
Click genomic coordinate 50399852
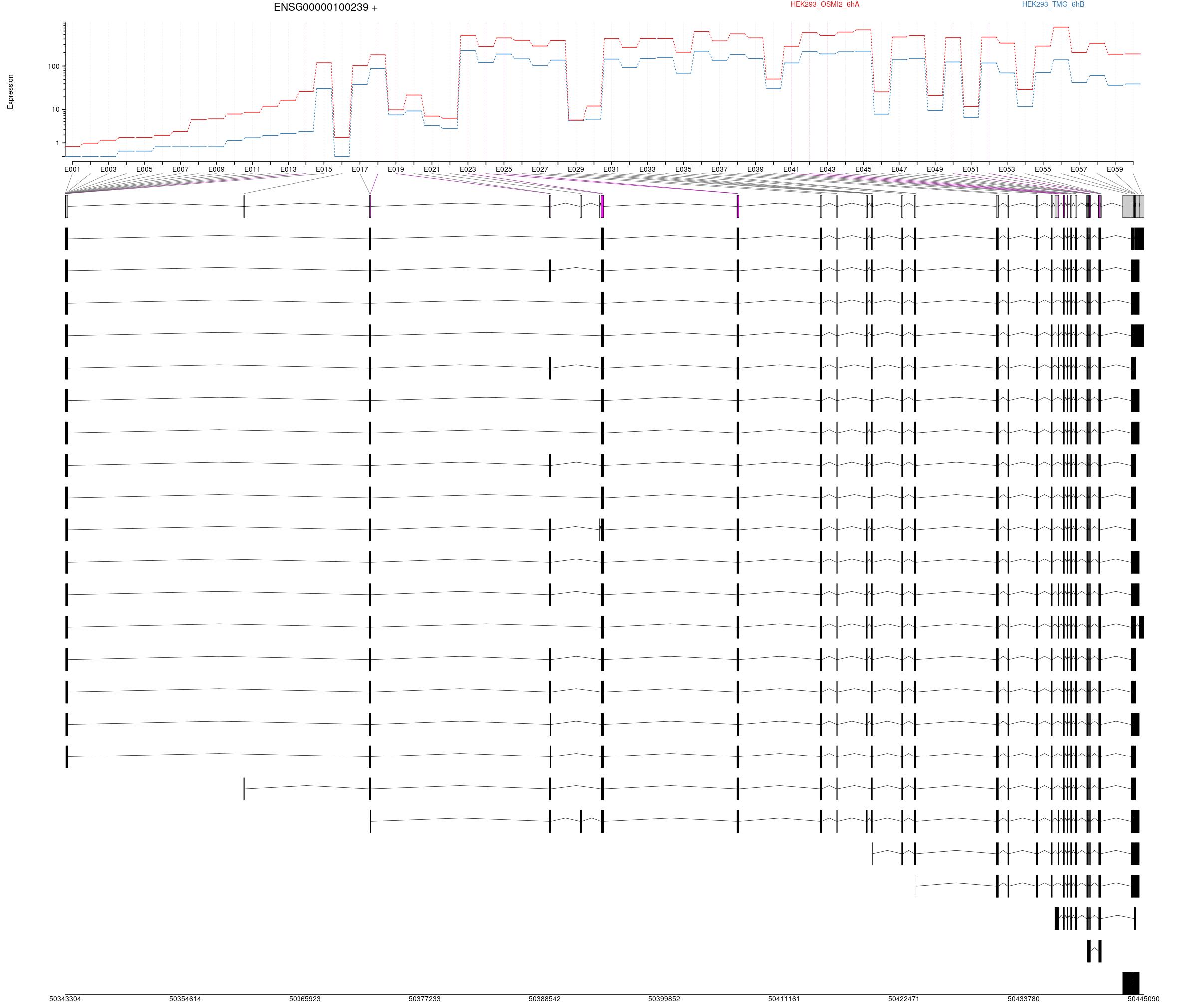pyautogui.click(x=664, y=999)
